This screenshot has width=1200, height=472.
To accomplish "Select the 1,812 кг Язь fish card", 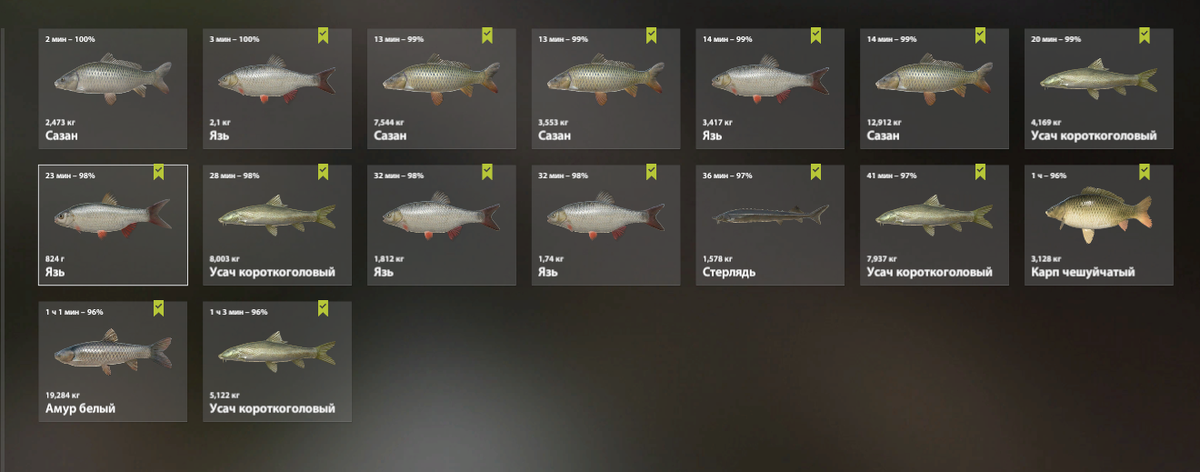I will coord(441,225).
